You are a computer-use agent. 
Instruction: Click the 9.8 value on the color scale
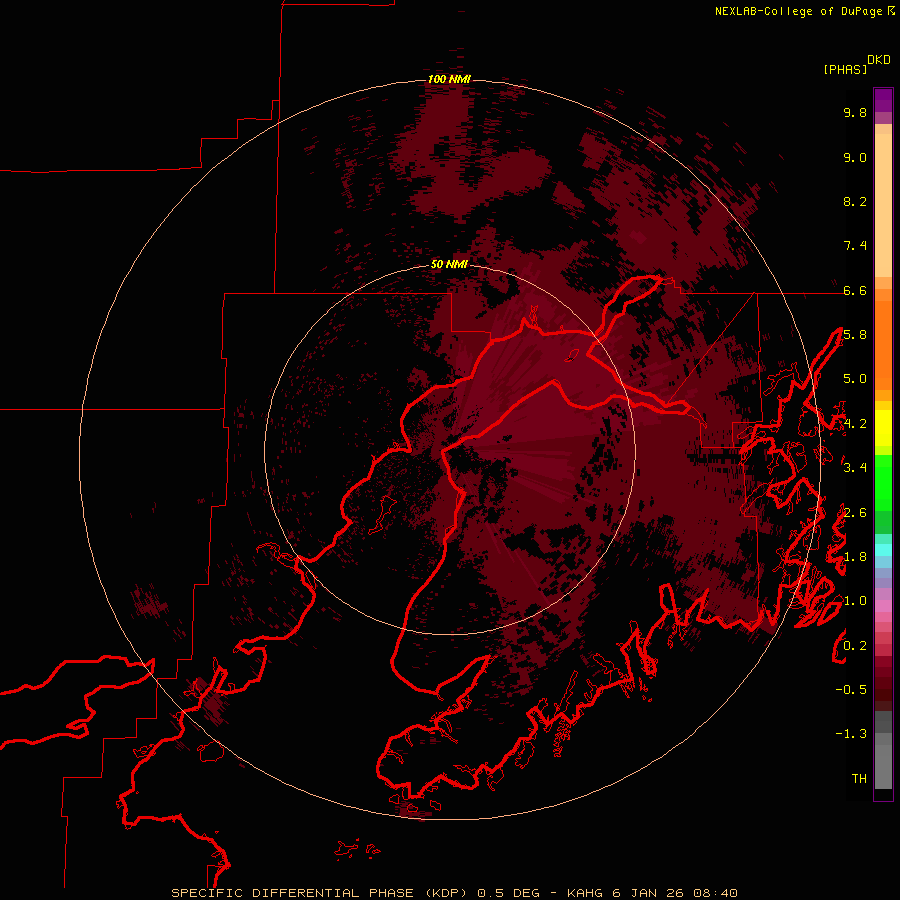click(x=855, y=112)
